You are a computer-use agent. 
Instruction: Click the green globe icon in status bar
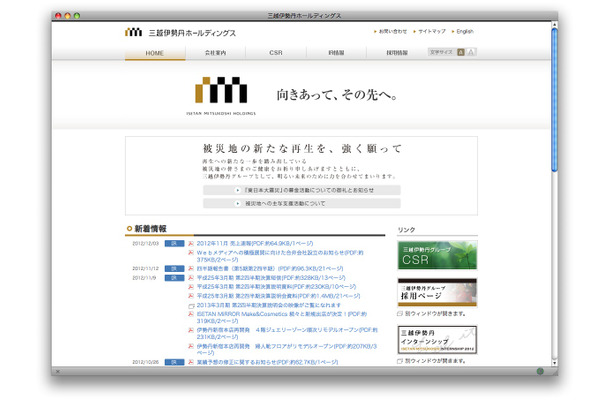pyautogui.click(x=540, y=371)
